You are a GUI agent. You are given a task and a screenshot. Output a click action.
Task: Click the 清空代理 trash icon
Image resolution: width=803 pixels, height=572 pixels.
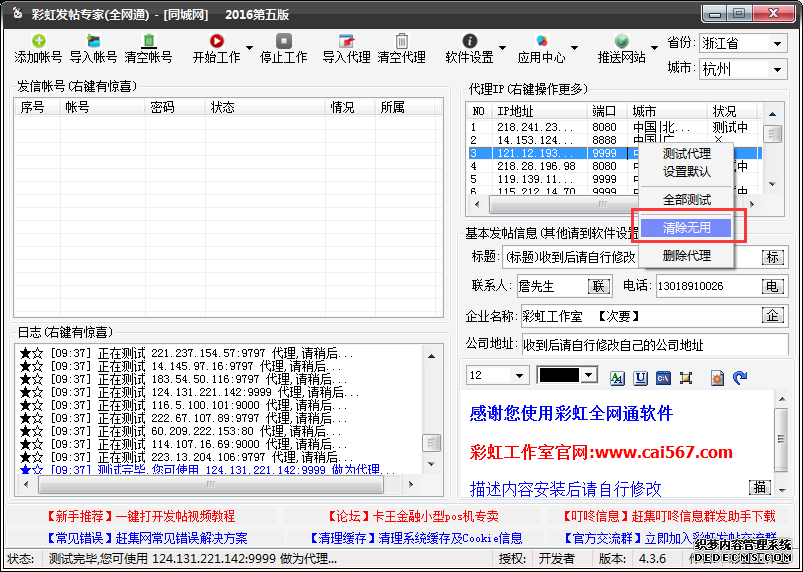tap(402, 41)
